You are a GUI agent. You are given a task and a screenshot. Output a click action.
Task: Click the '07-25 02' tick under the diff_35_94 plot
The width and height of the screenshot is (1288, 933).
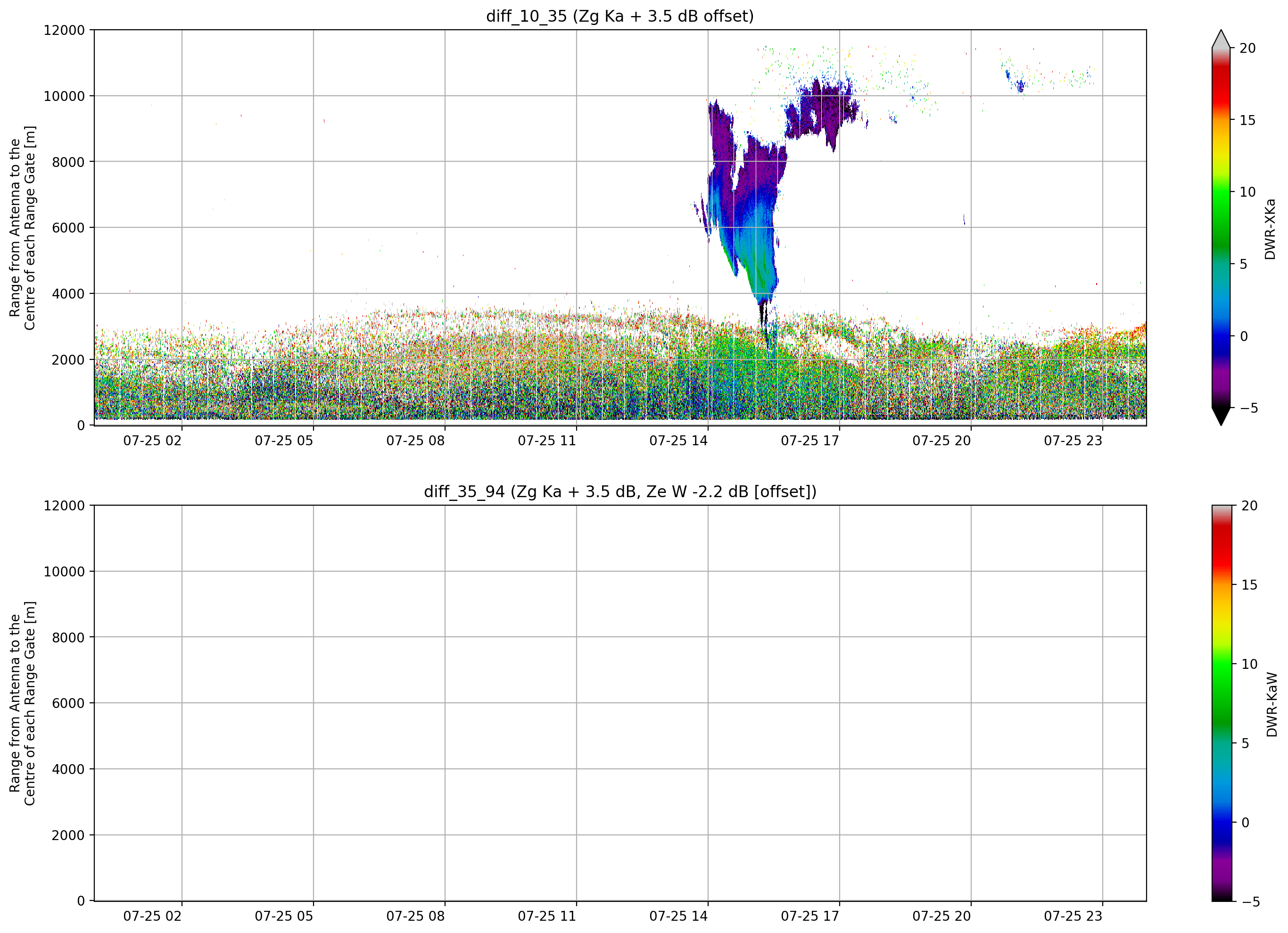click(x=152, y=916)
